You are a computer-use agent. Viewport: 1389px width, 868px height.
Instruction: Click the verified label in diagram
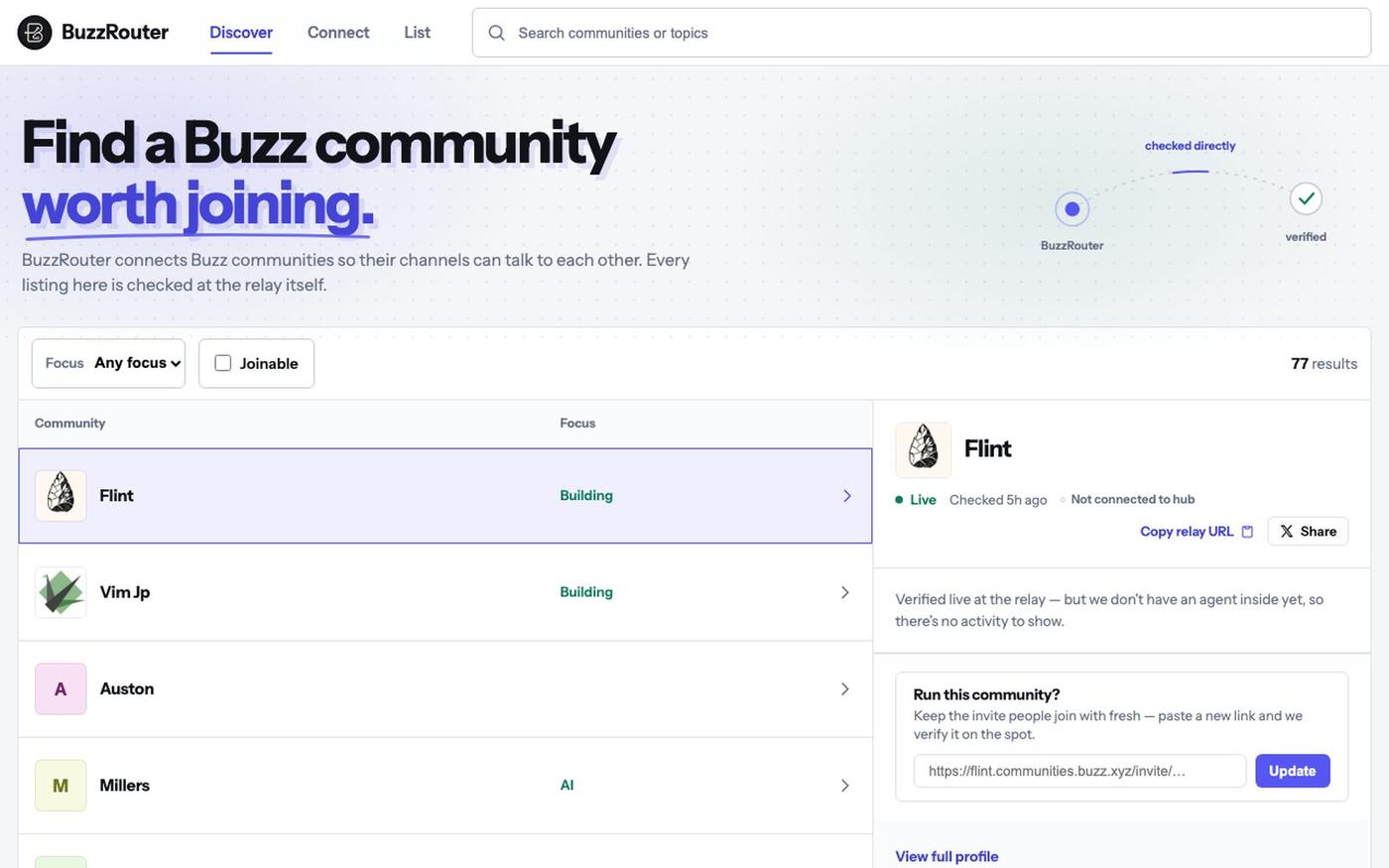[1306, 237]
